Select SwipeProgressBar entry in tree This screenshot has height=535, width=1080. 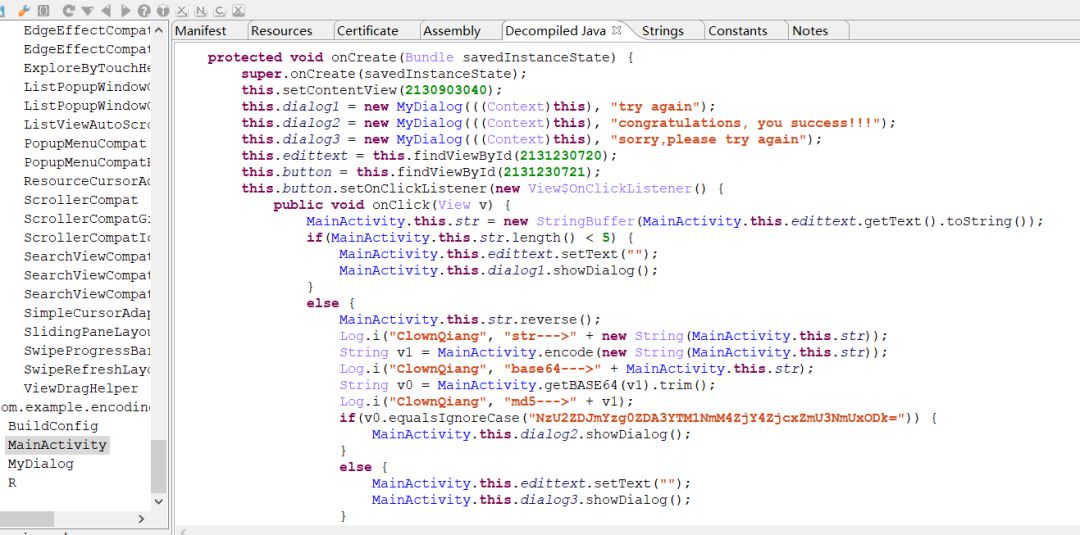(x=87, y=350)
